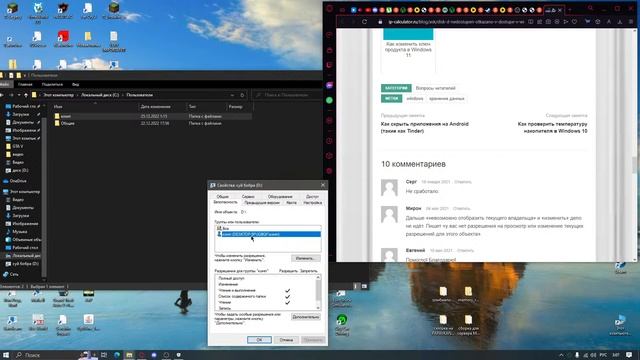Viewport: 640px width, 360px height.
Task: Show hidden system tray icons
Action: coord(561,355)
